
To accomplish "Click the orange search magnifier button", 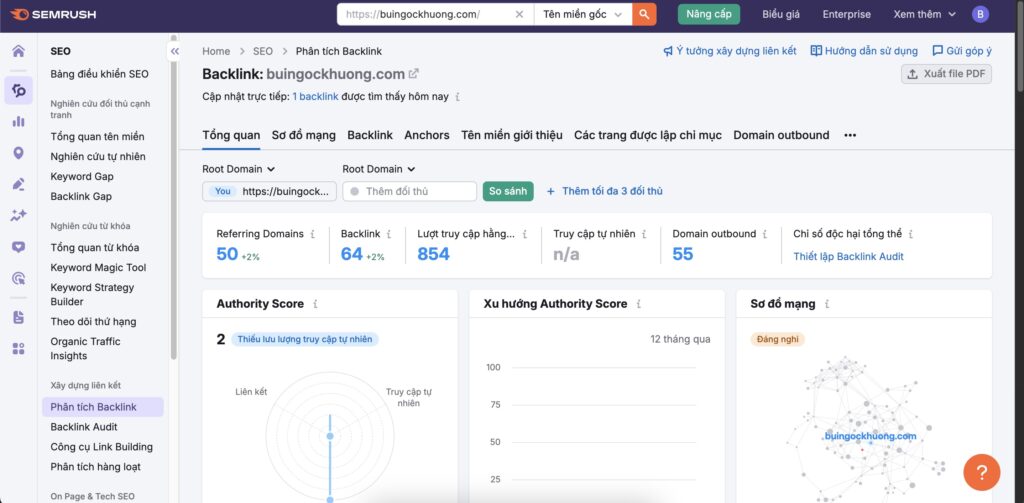I will [644, 14].
